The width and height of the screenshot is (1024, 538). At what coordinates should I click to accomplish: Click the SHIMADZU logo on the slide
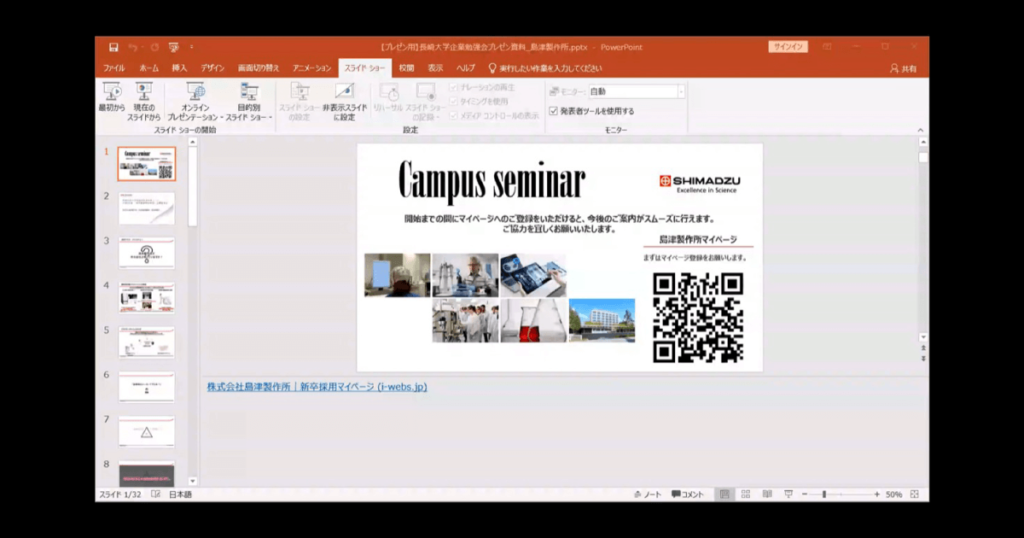tap(699, 184)
